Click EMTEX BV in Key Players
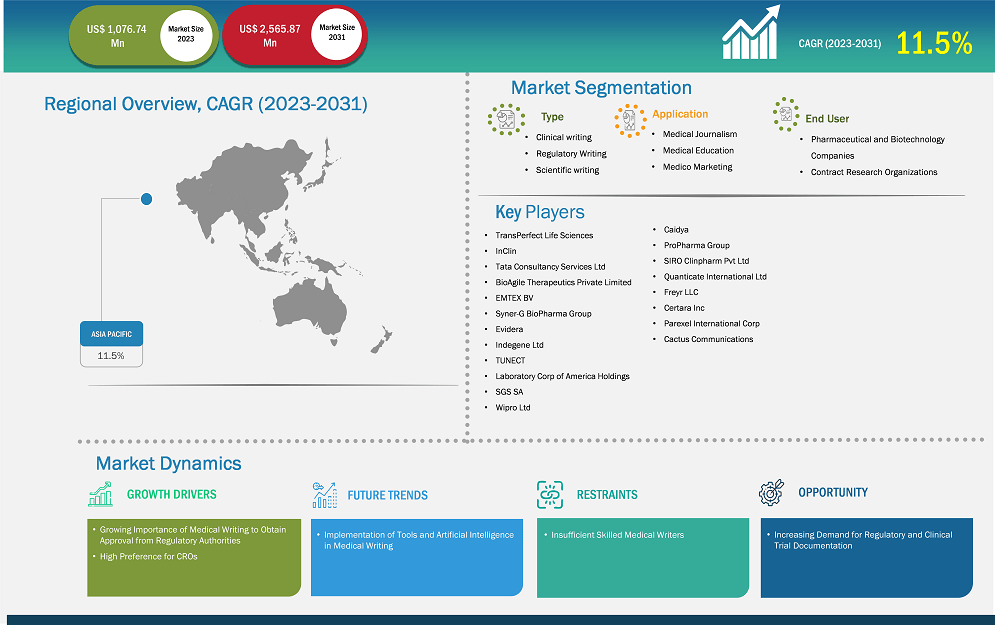The image size is (995, 625). pyautogui.click(x=514, y=298)
